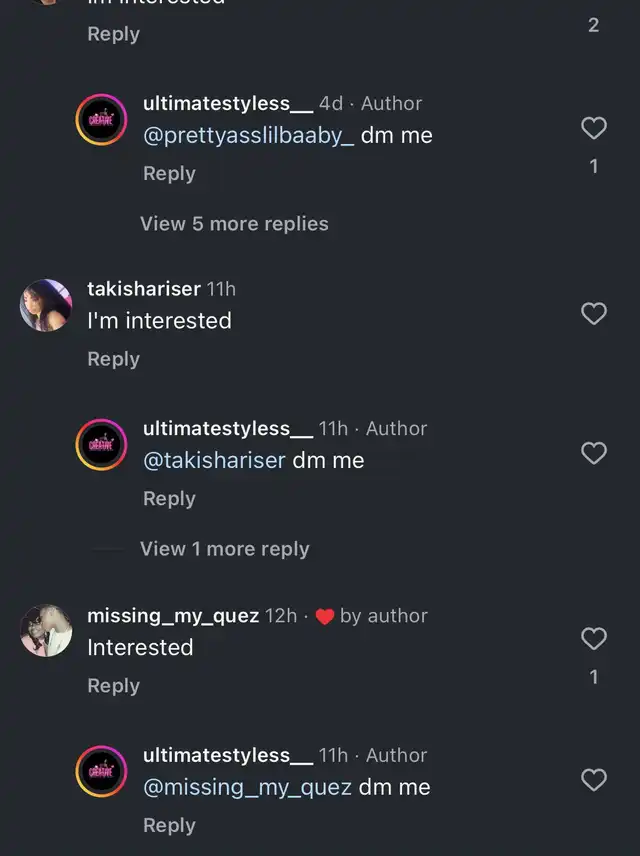Expand "View 1 more reply"
Viewport: 640px width, 856px height.
[x=225, y=549]
